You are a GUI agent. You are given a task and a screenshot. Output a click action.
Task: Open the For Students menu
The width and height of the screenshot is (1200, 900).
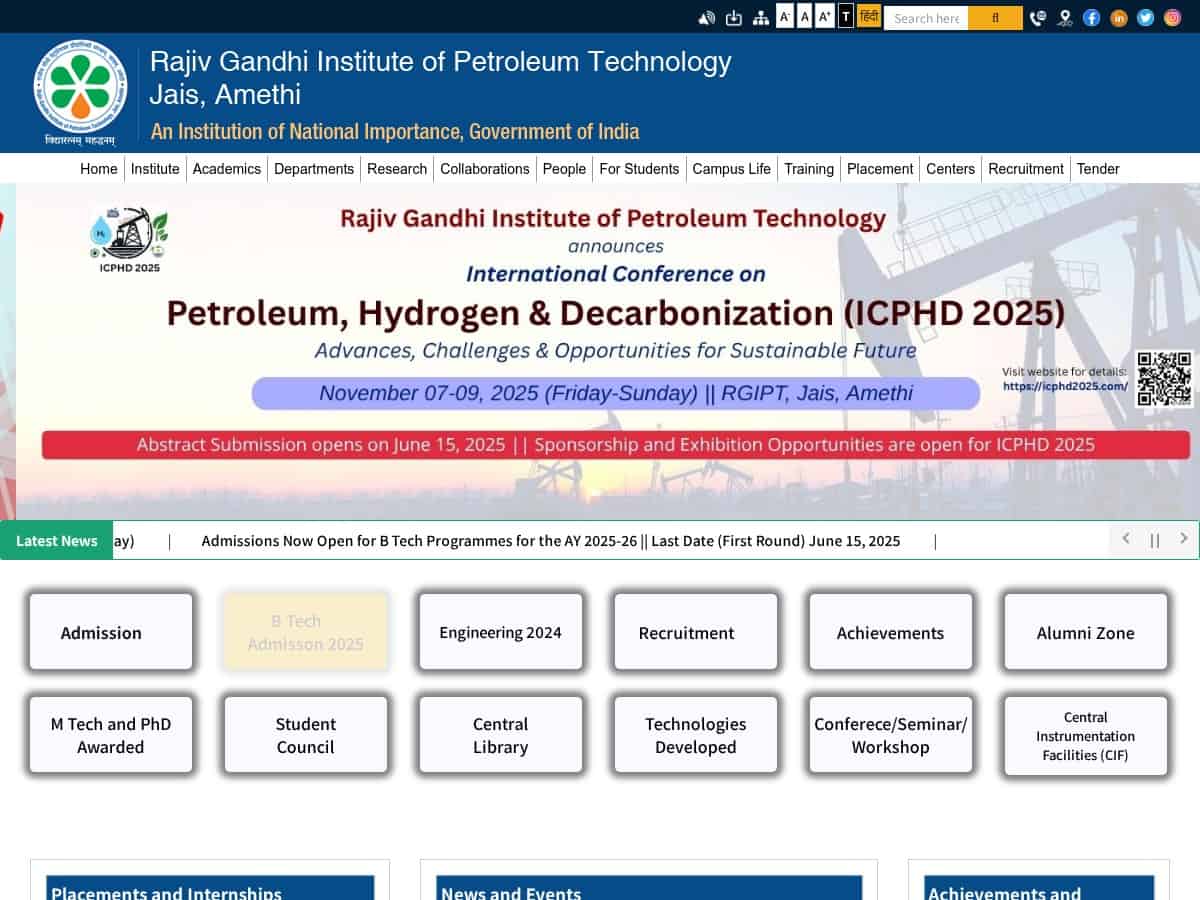point(639,169)
